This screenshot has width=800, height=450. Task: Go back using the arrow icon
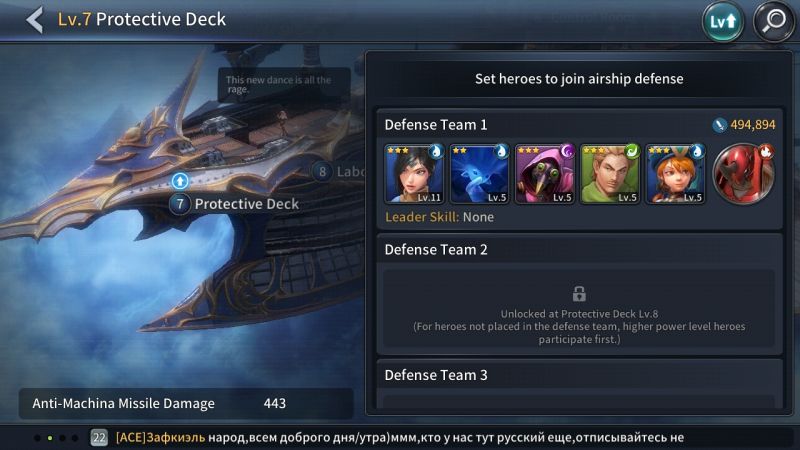pos(35,20)
